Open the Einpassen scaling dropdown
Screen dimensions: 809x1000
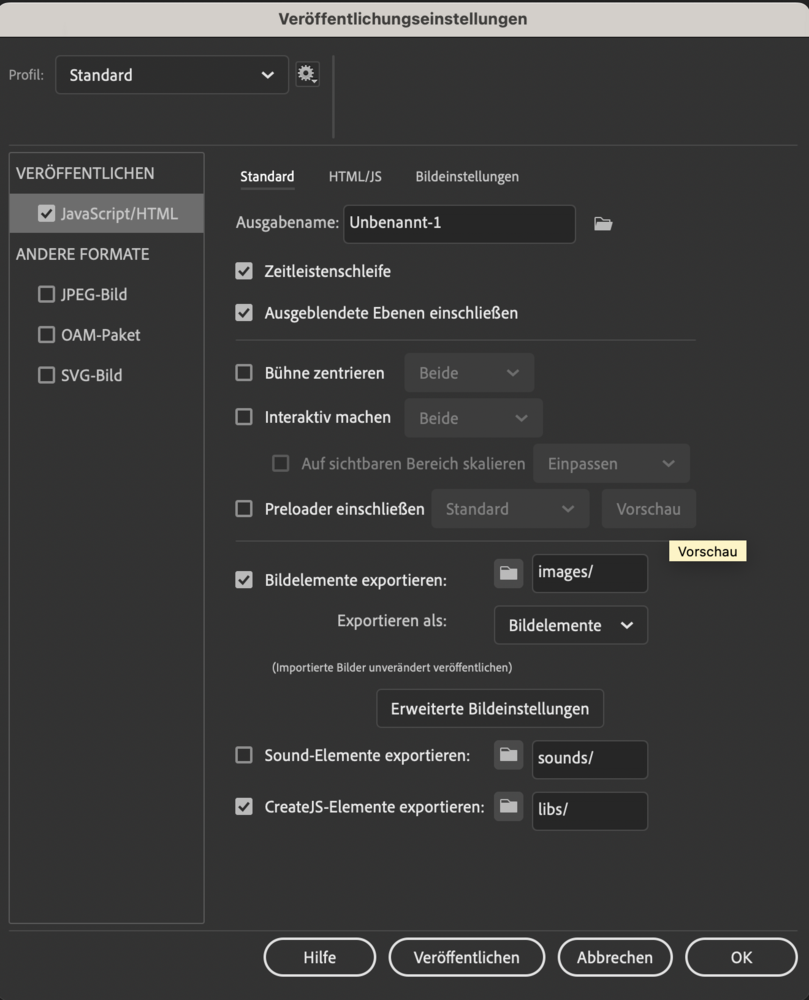coord(611,464)
